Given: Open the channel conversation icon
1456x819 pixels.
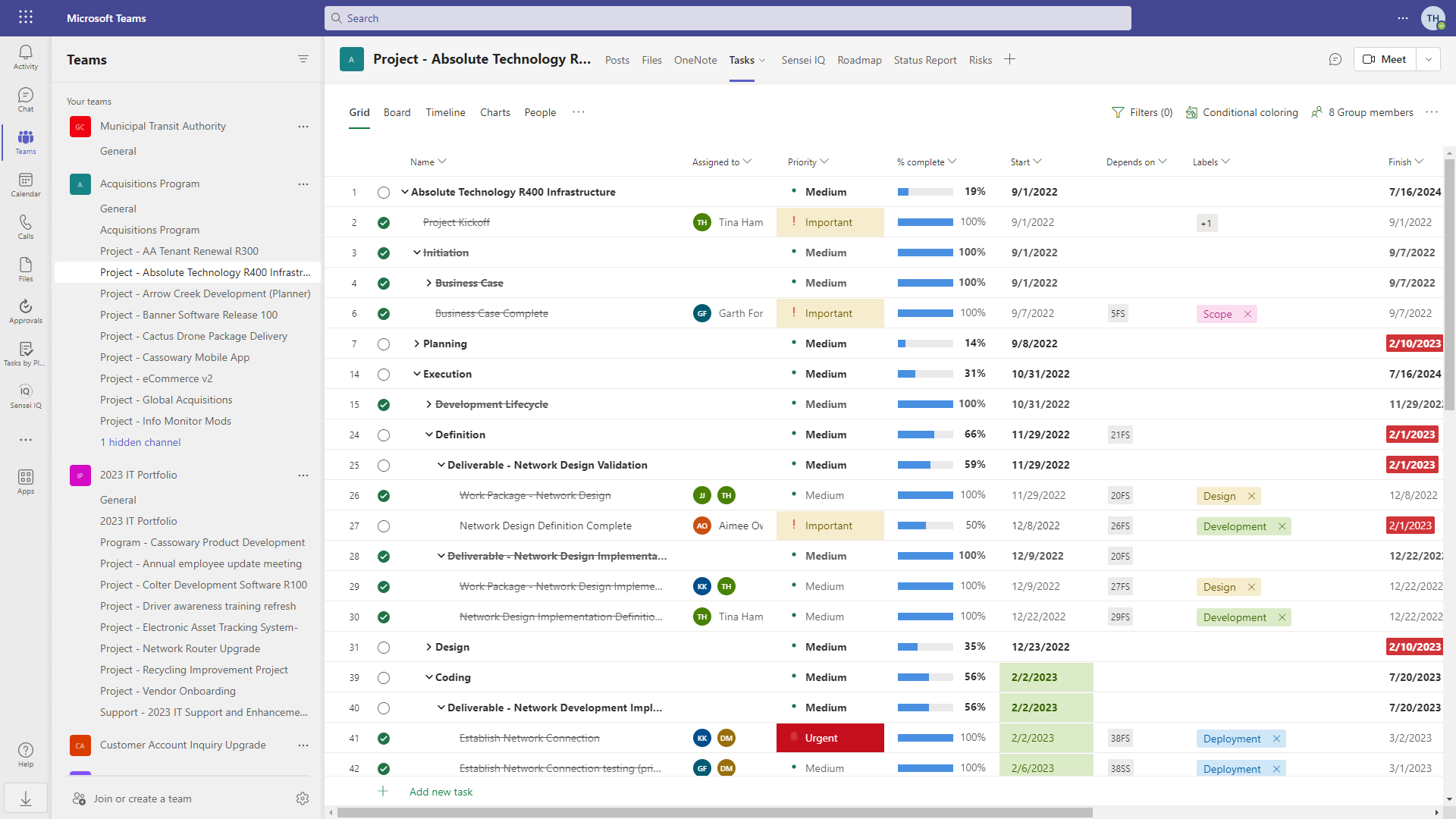Looking at the screenshot, I should pyautogui.click(x=1335, y=59).
